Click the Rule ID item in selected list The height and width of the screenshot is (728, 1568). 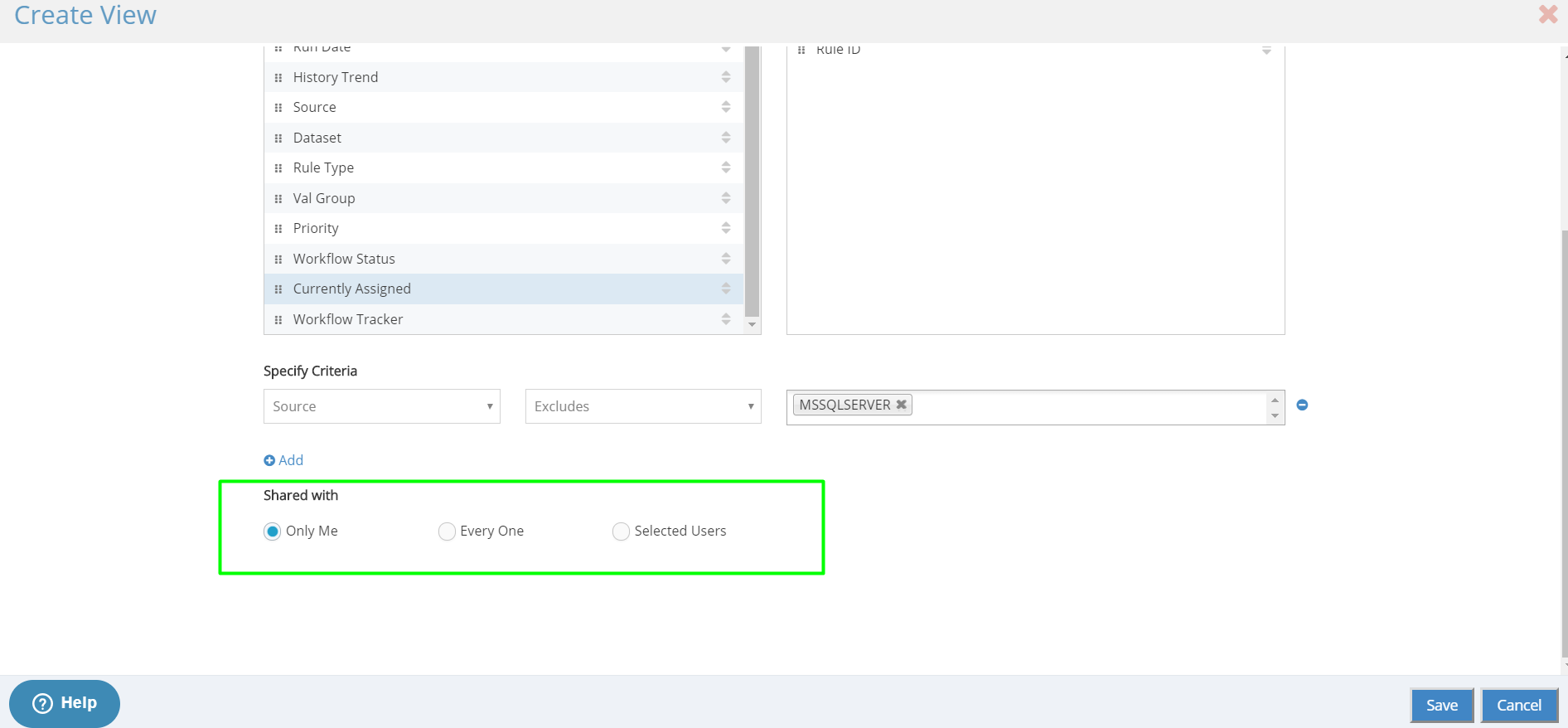click(x=1035, y=51)
